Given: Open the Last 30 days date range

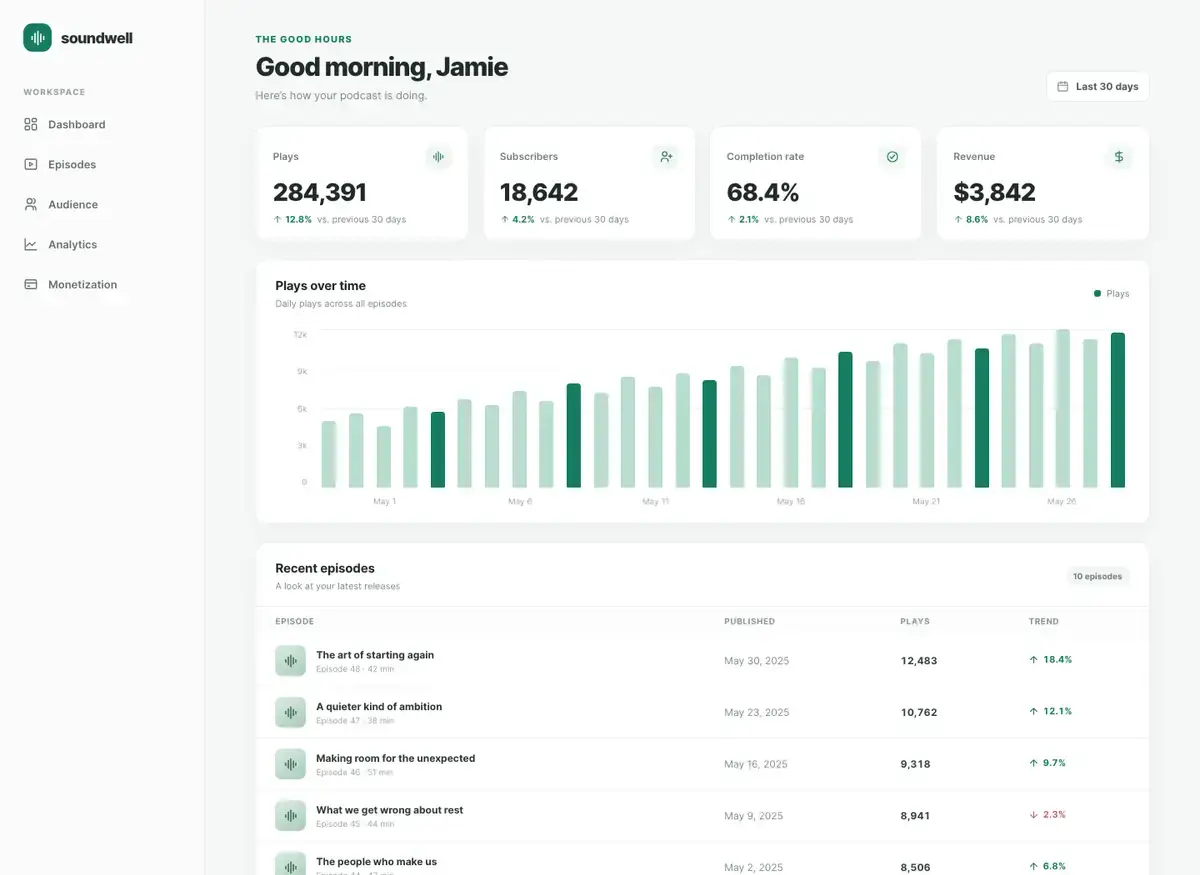Looking at the screenshot, I should pyautogui.click(x=1098, y=87).
